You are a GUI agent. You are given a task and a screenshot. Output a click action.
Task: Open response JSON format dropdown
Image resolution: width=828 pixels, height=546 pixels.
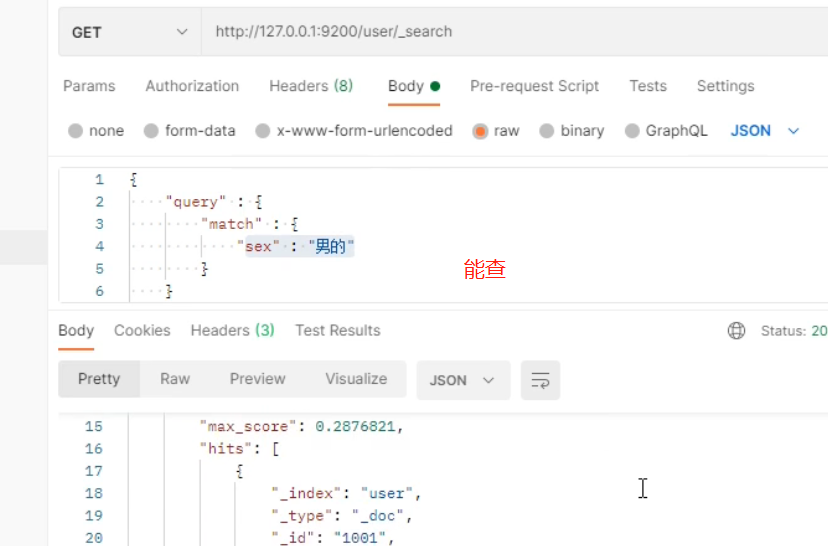pyautogui.click(x=463, y=380)
